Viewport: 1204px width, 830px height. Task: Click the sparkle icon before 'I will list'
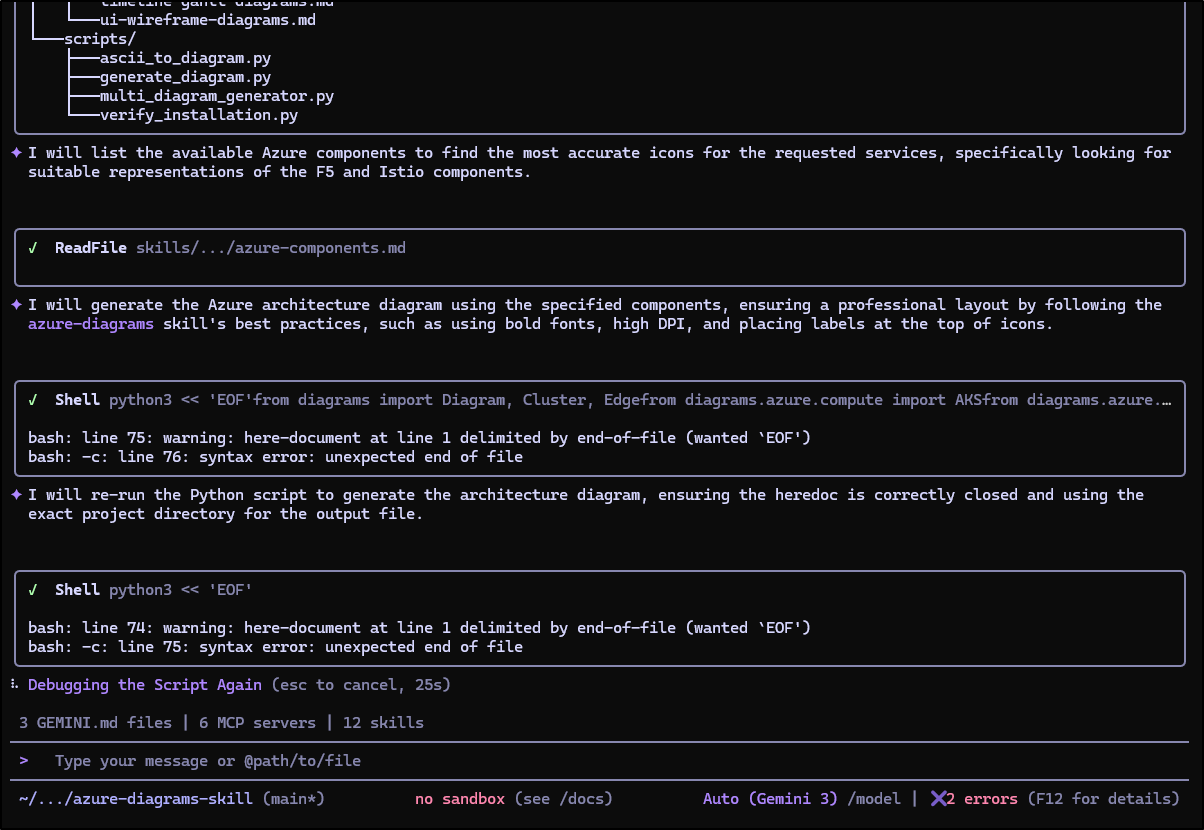point(16,153)
